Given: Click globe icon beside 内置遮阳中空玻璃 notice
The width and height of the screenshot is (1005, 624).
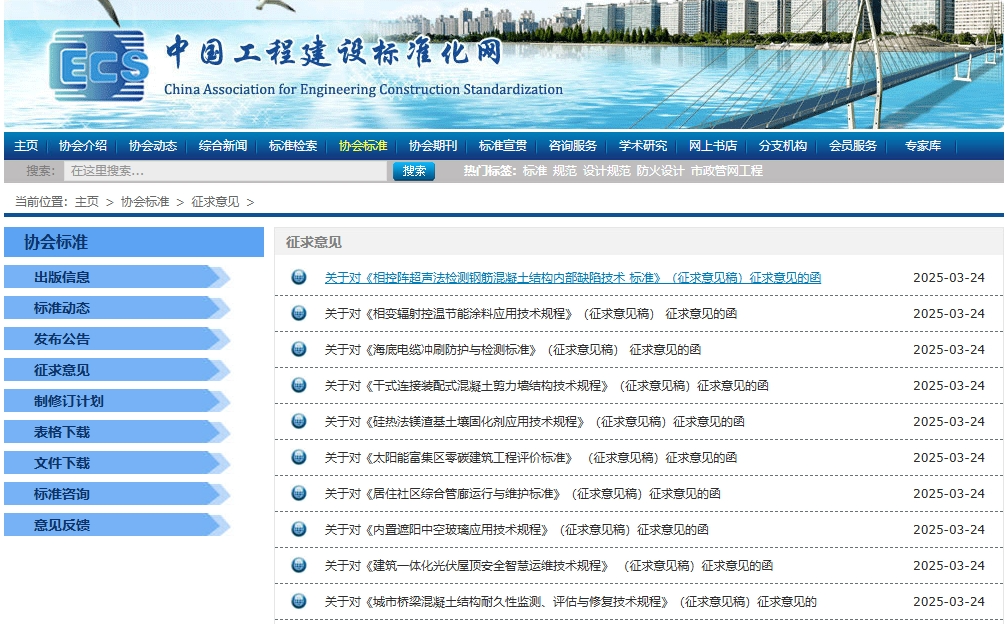Looking at the screenshot, I should pos(298,529).
